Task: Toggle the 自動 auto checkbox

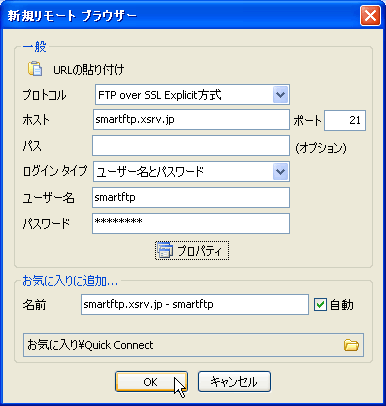Action: click(x=320, y=305)
